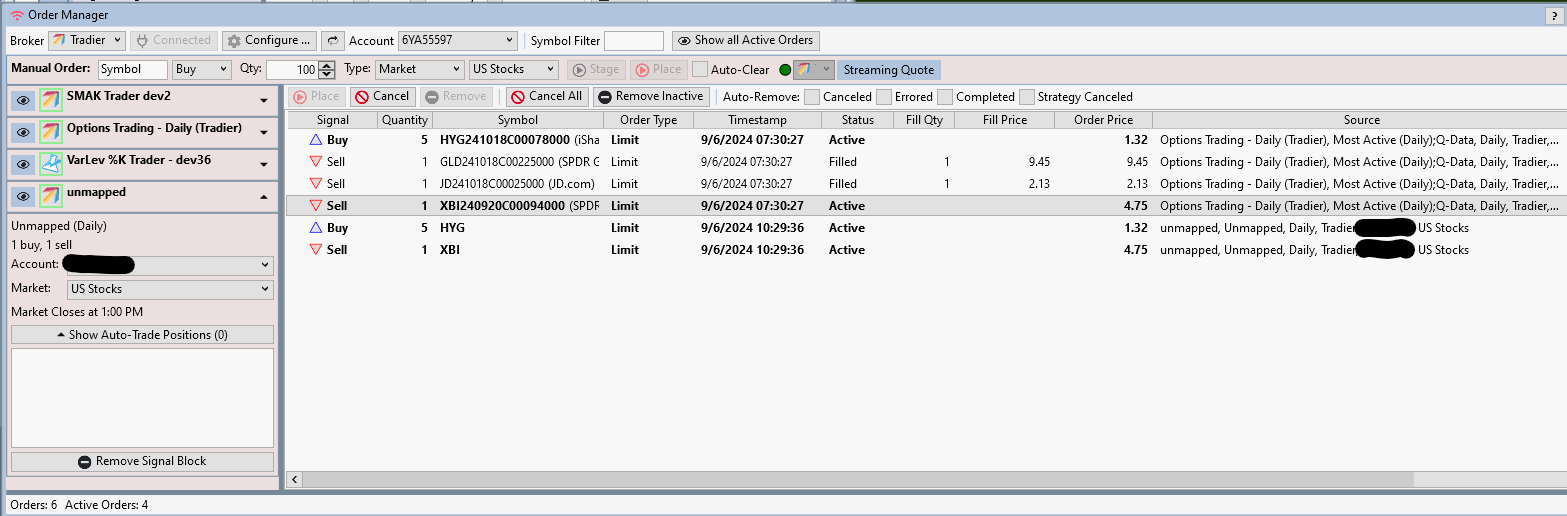Viewport: 1567px width, 516px height.
Task: Check the Canceled auto-remove checkbox
Action: (812, 97)
